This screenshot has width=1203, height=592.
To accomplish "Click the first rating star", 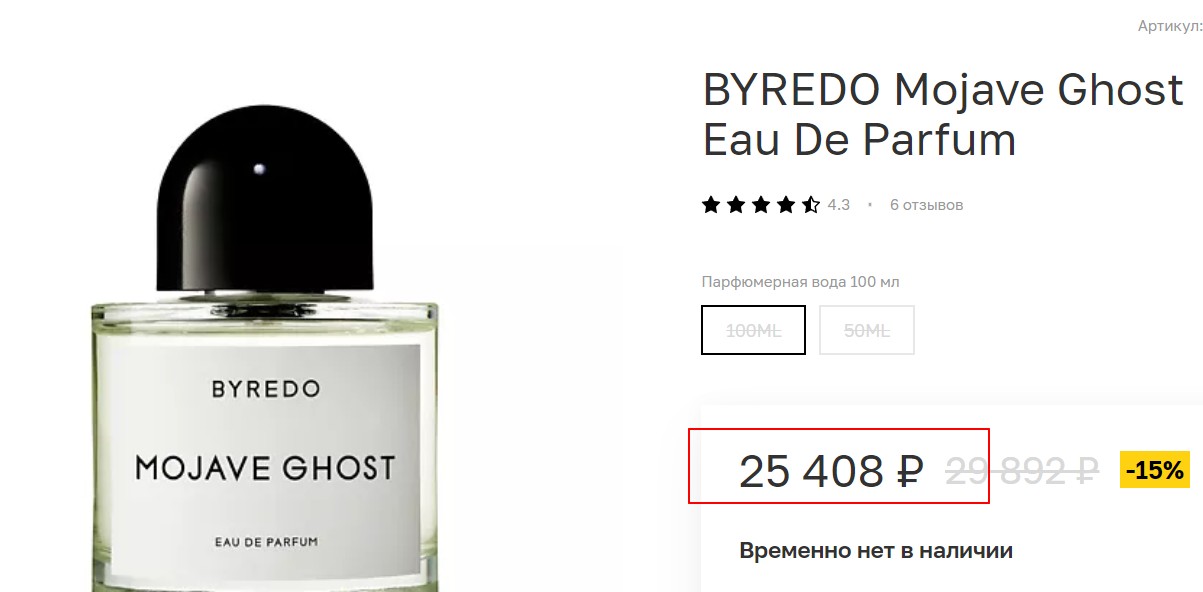I will (x=711, y=205).
